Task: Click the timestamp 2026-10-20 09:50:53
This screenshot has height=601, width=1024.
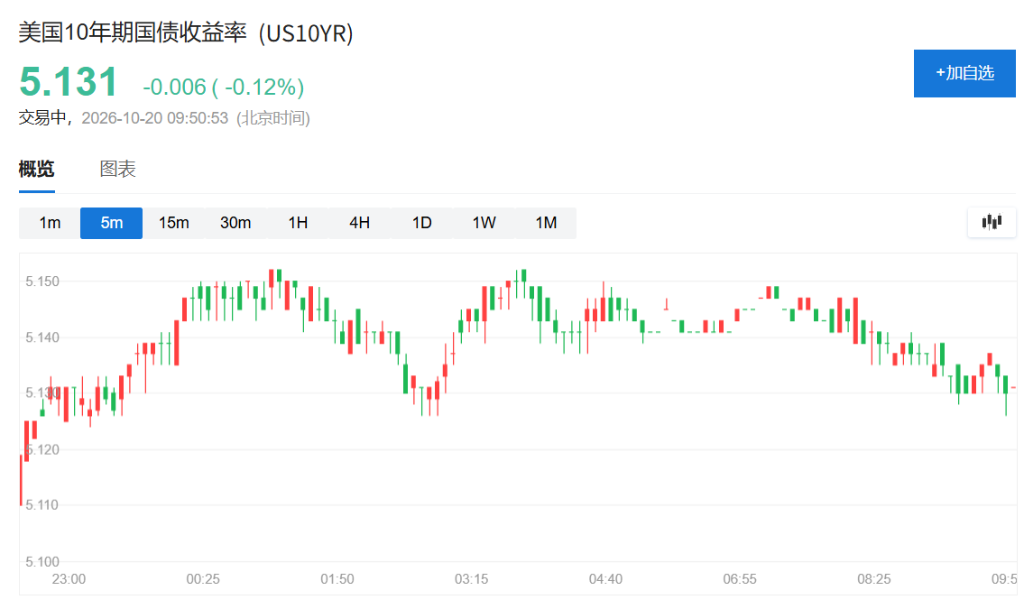Action: [155, 118]
